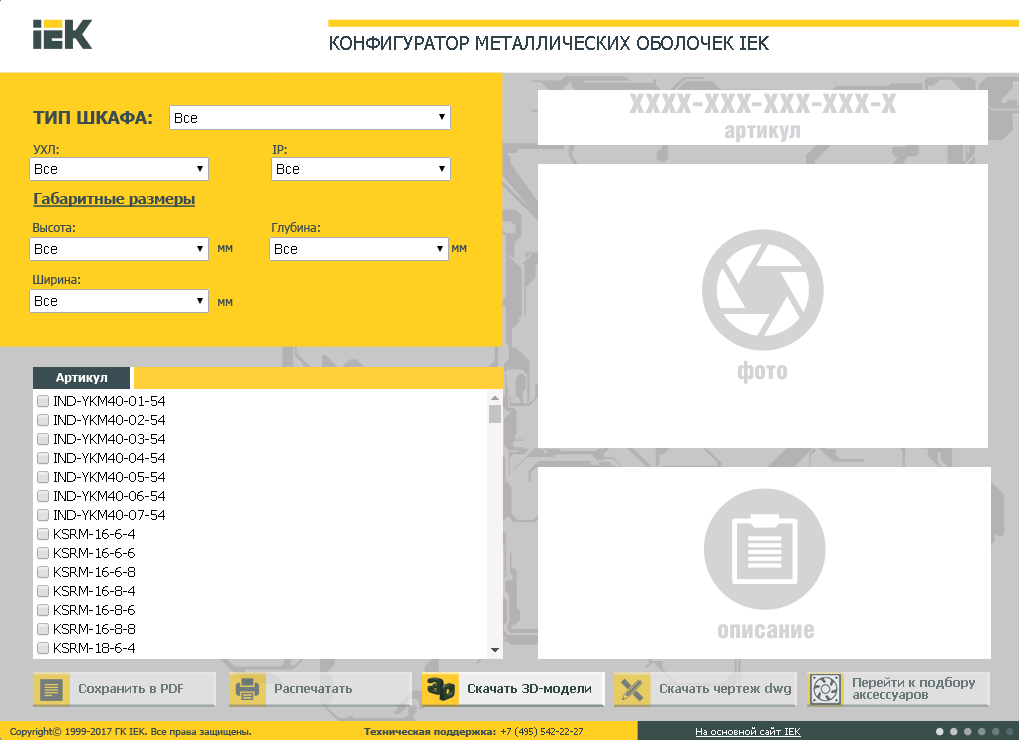Screen dimensions: 1019x740
Task: Click the IEK logo
Action: [x=62, y=34]
